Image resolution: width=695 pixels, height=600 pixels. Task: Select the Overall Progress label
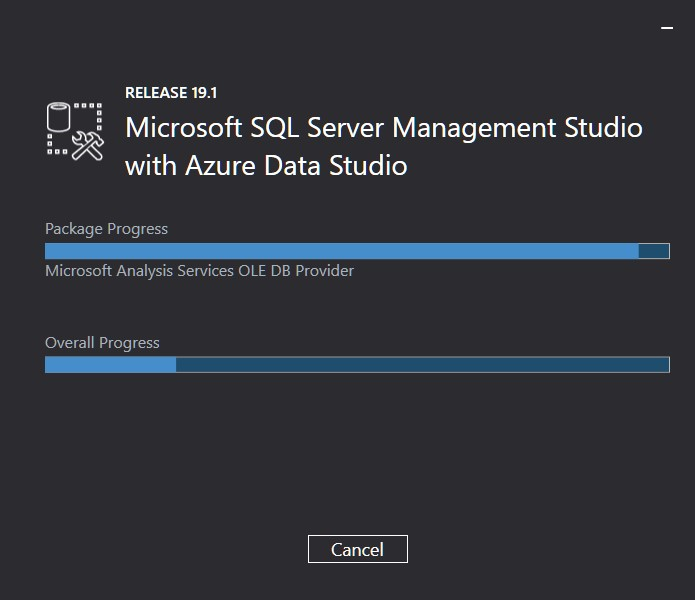[x=102, y=343]
